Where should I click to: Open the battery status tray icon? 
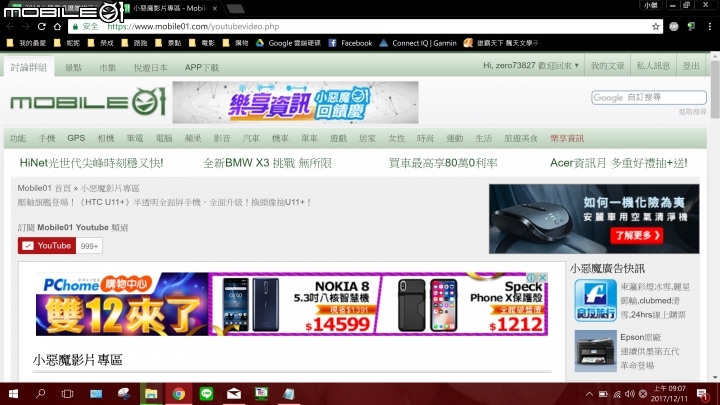coord(603,394)
